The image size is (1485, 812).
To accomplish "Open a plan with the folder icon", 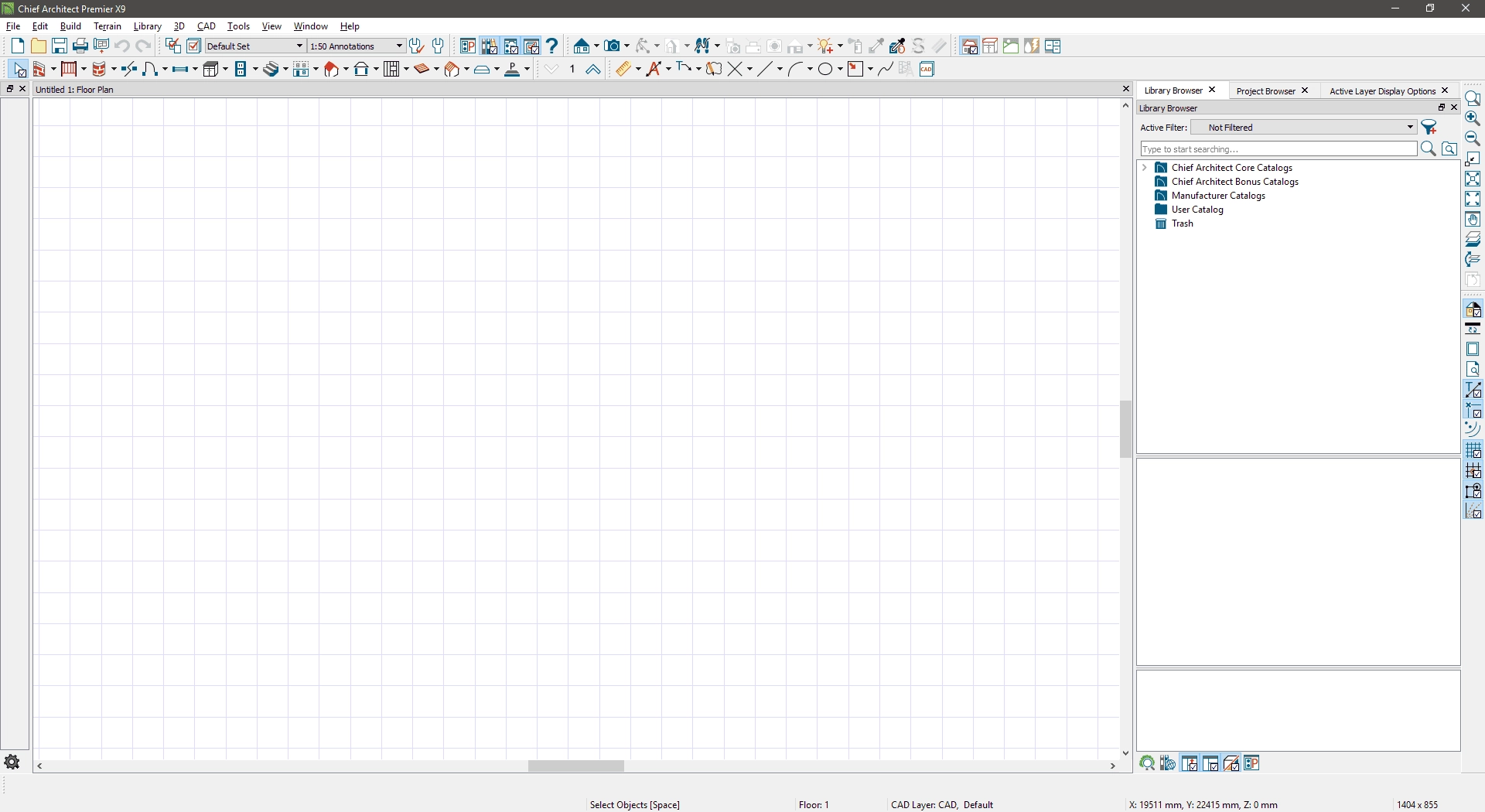I will point(38,46).
